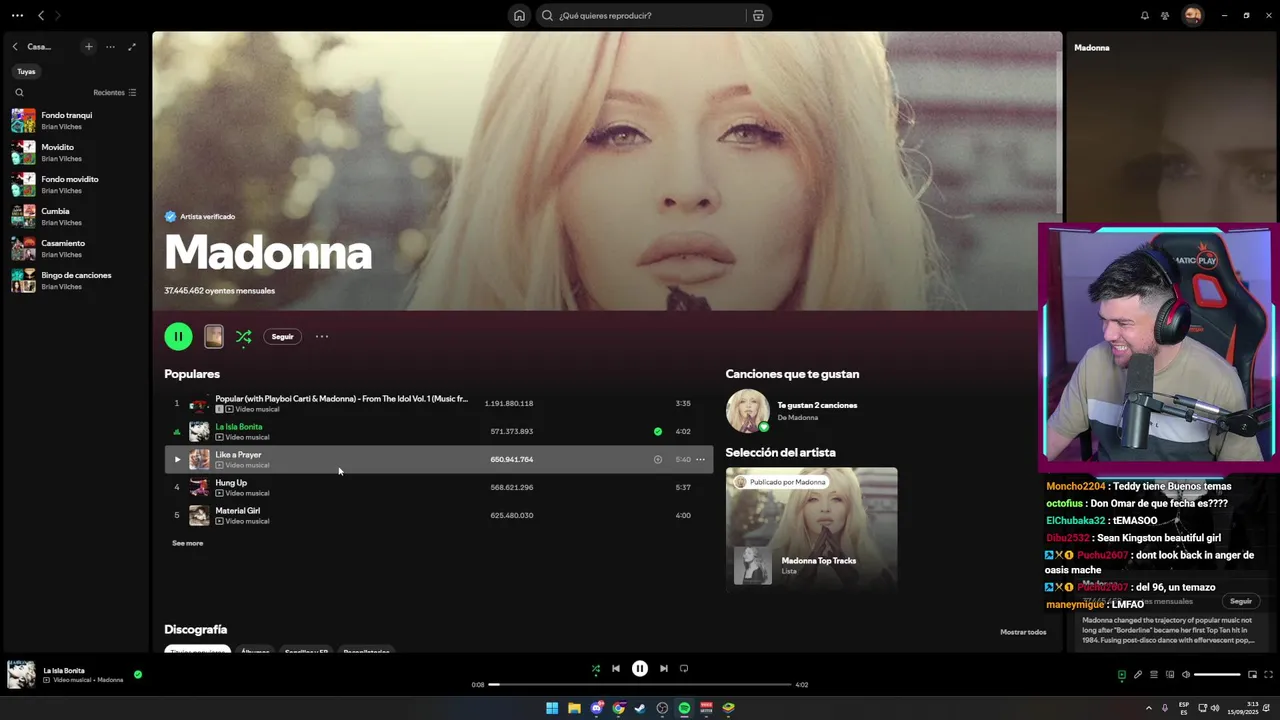Click the search field '¿Qué quieres reproducir?'
This screenshot has width=1280, height=720.
(x=640, y=15)
